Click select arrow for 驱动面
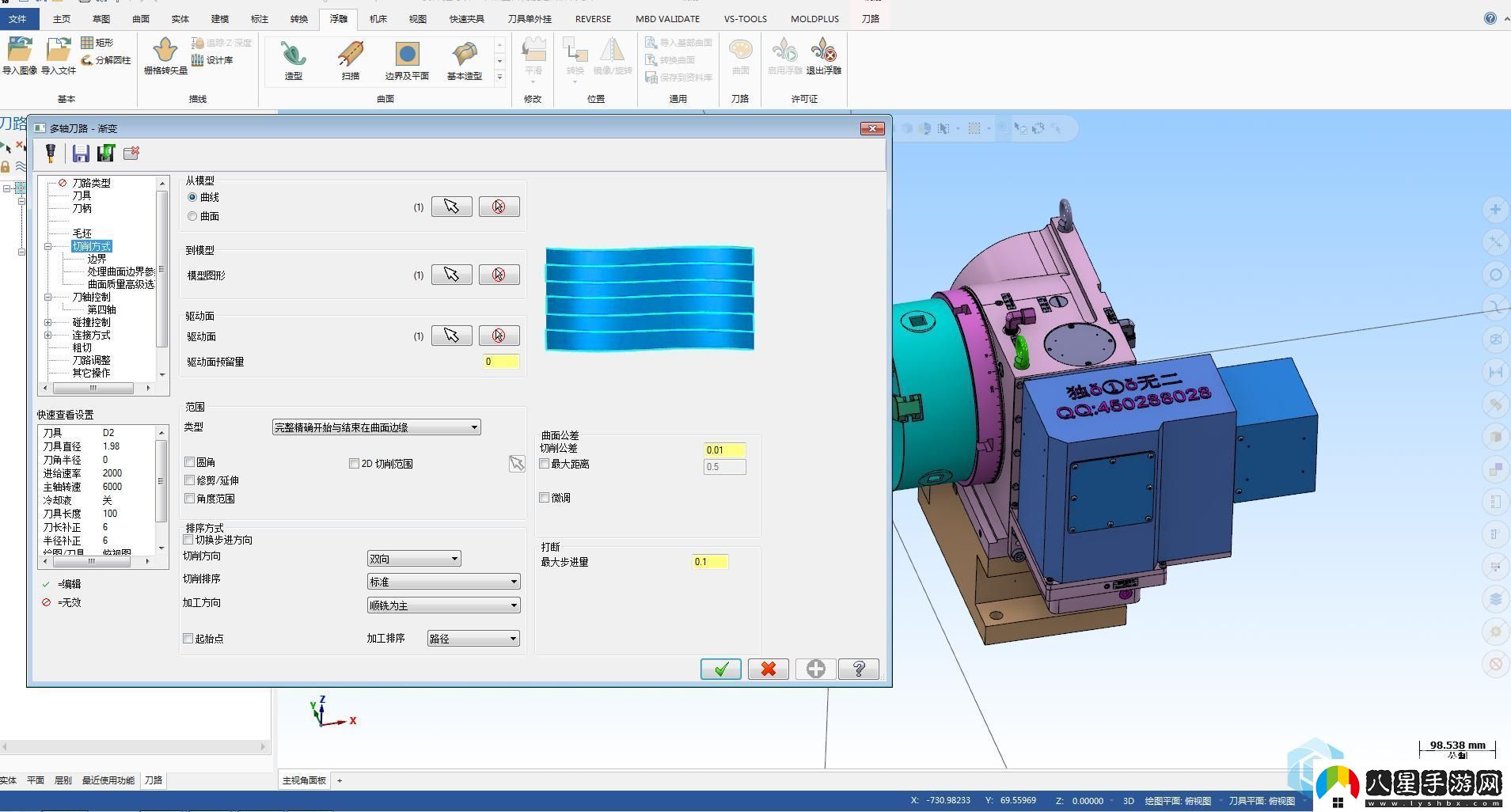Image resolution: width=1511 pixels, height=812 pixels. (x=451, y=336)
